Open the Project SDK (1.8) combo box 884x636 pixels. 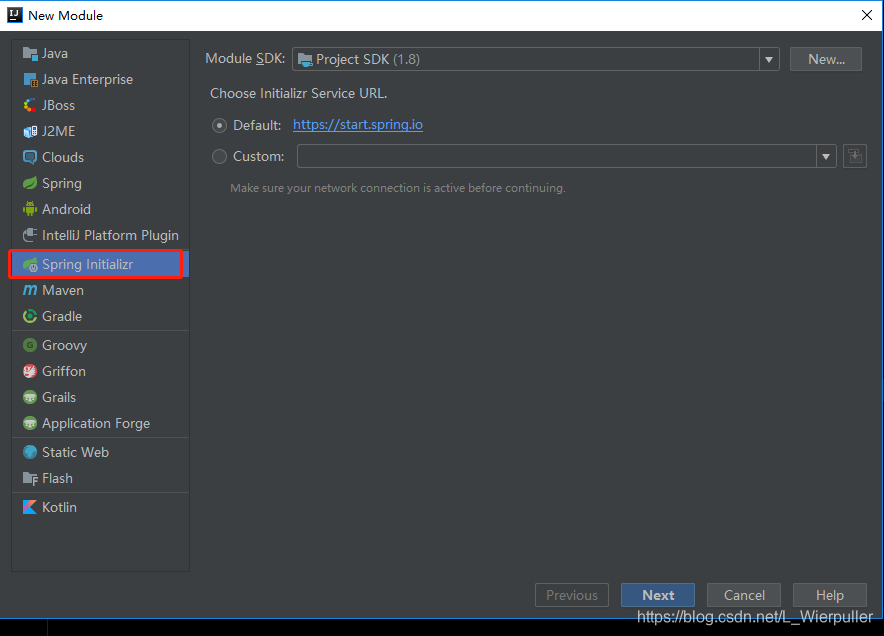(536, 59)
